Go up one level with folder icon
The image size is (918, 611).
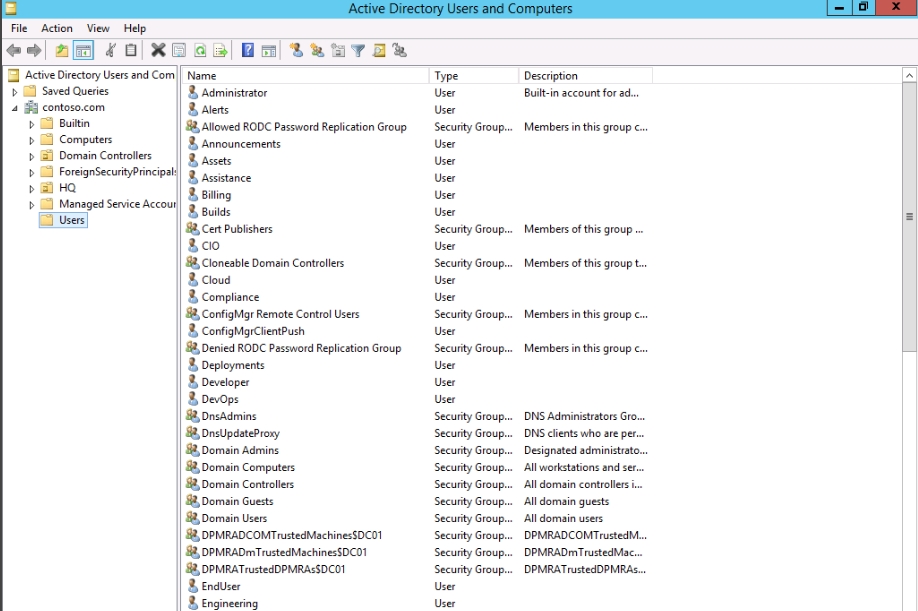coord(61,51)
